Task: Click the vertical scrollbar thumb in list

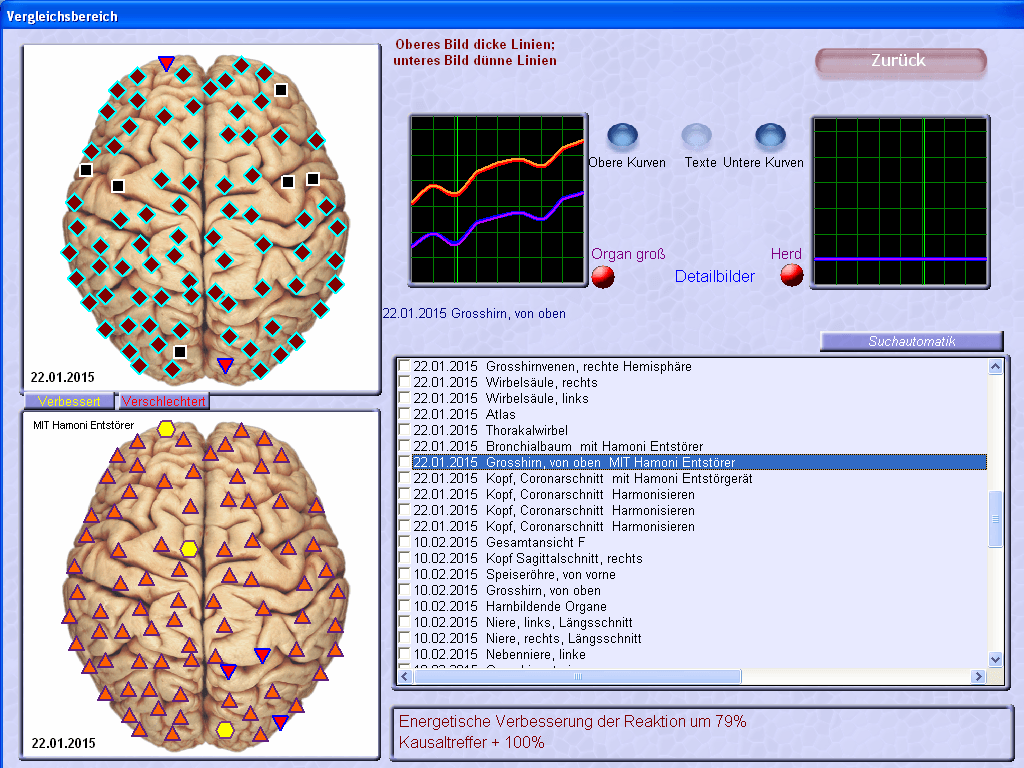Action: pos(995,519)
